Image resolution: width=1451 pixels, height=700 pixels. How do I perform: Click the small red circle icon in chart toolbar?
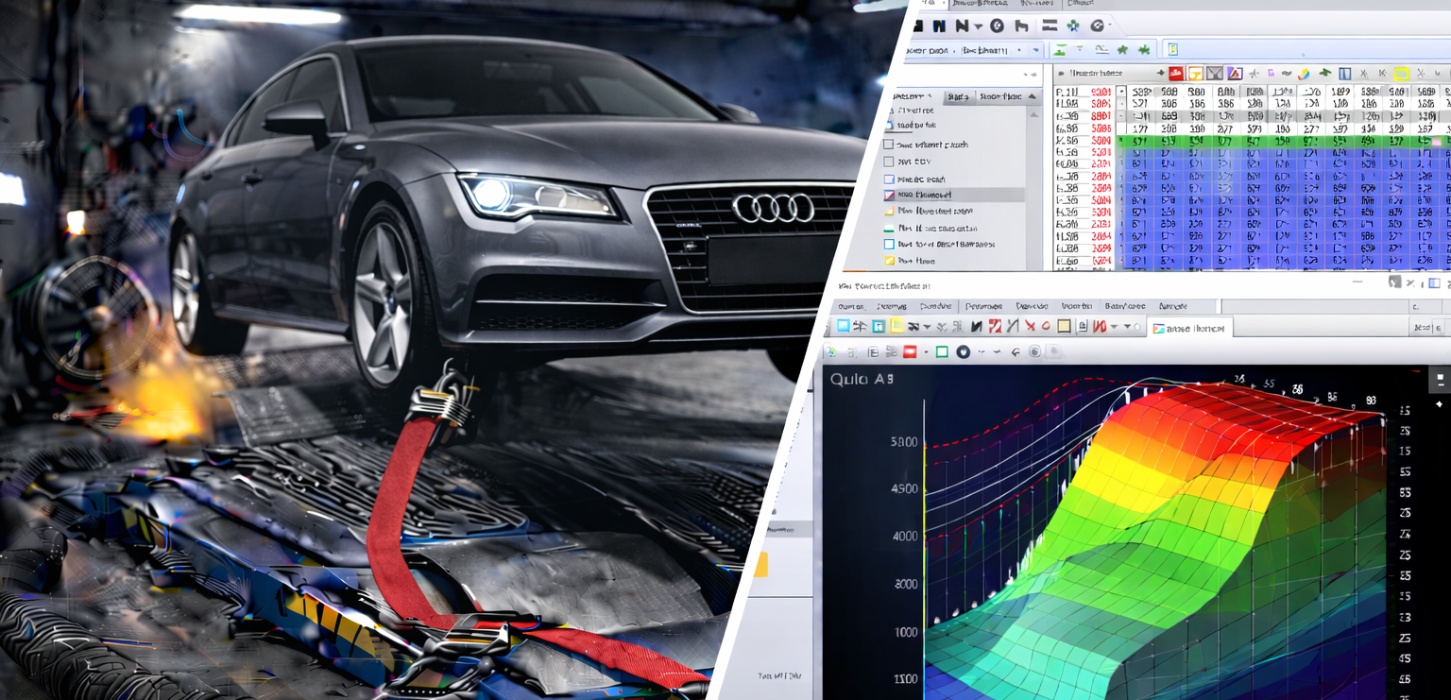coord(1046,326)
